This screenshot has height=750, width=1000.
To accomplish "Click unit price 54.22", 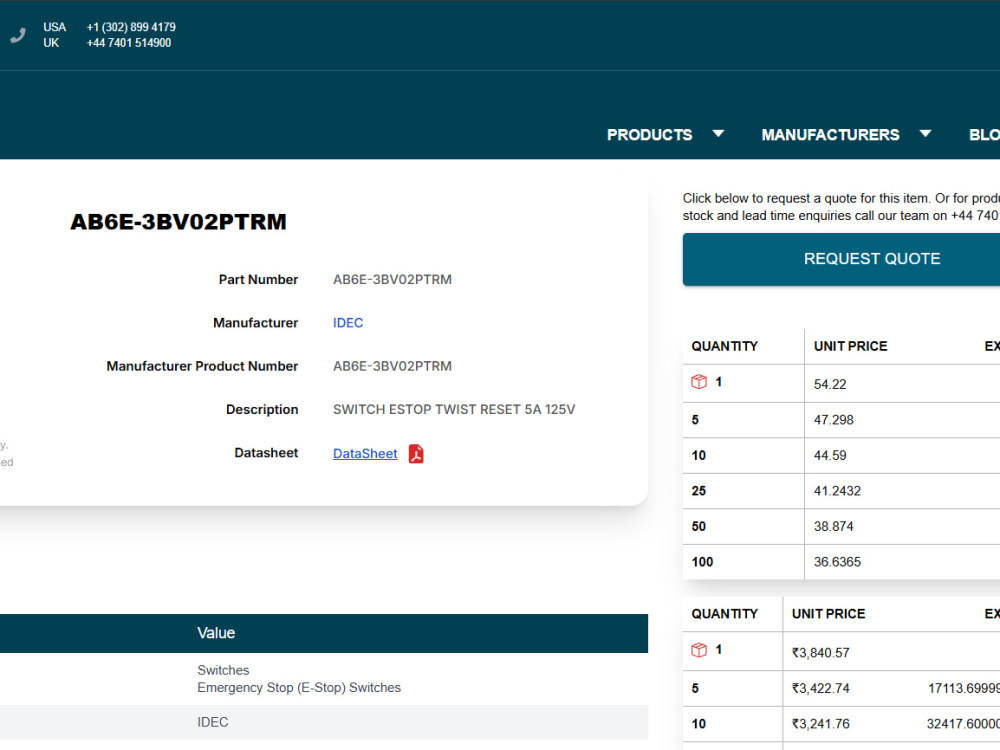I will click(x=830, y=384).
